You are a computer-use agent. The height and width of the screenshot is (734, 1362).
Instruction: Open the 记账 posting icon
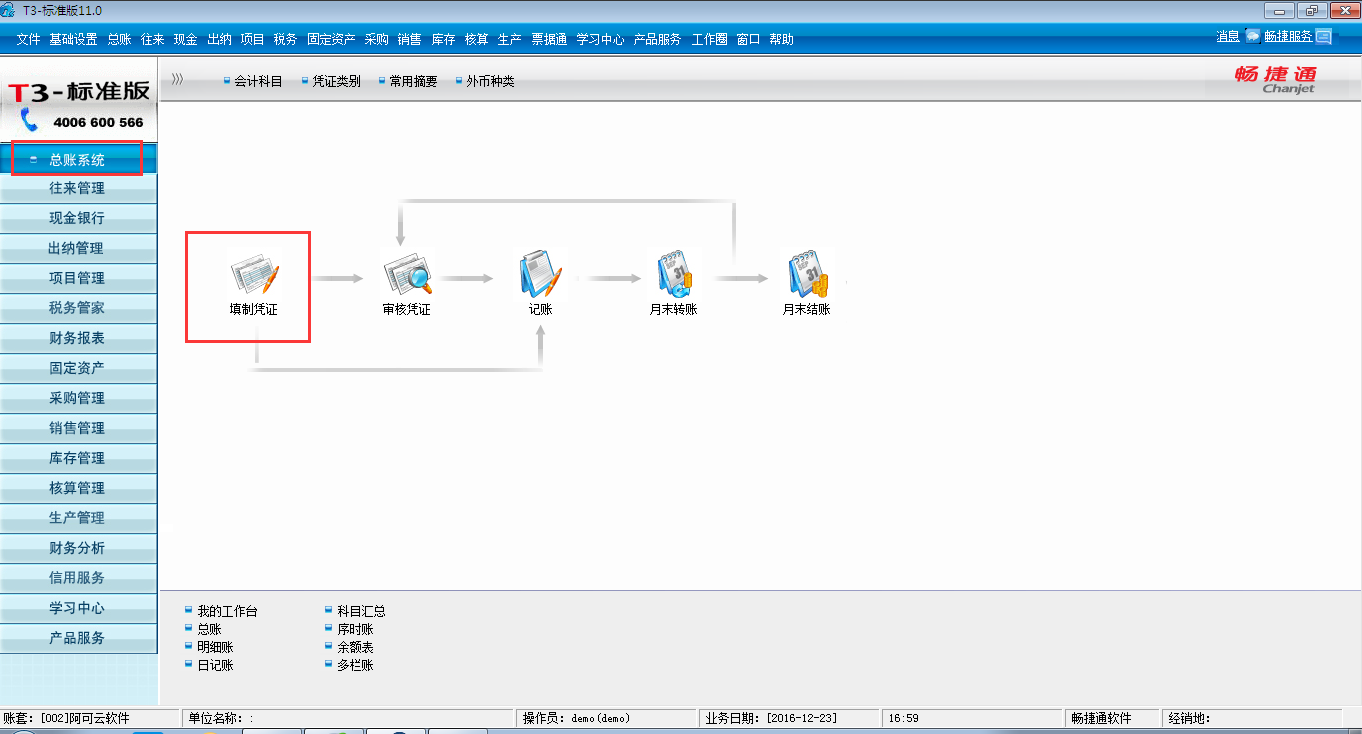point(541,275)
